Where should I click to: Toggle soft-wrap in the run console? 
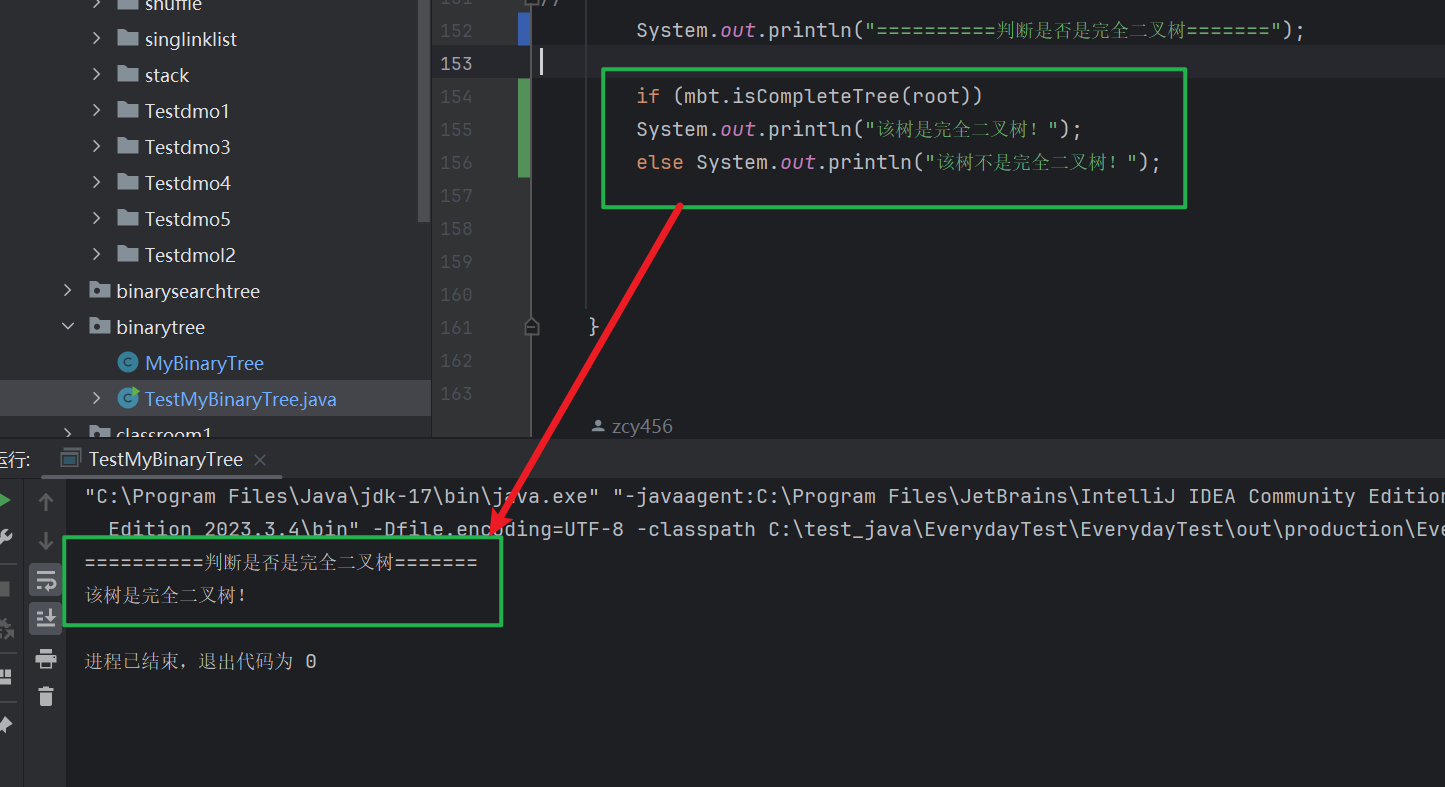[x=46, y=580]
